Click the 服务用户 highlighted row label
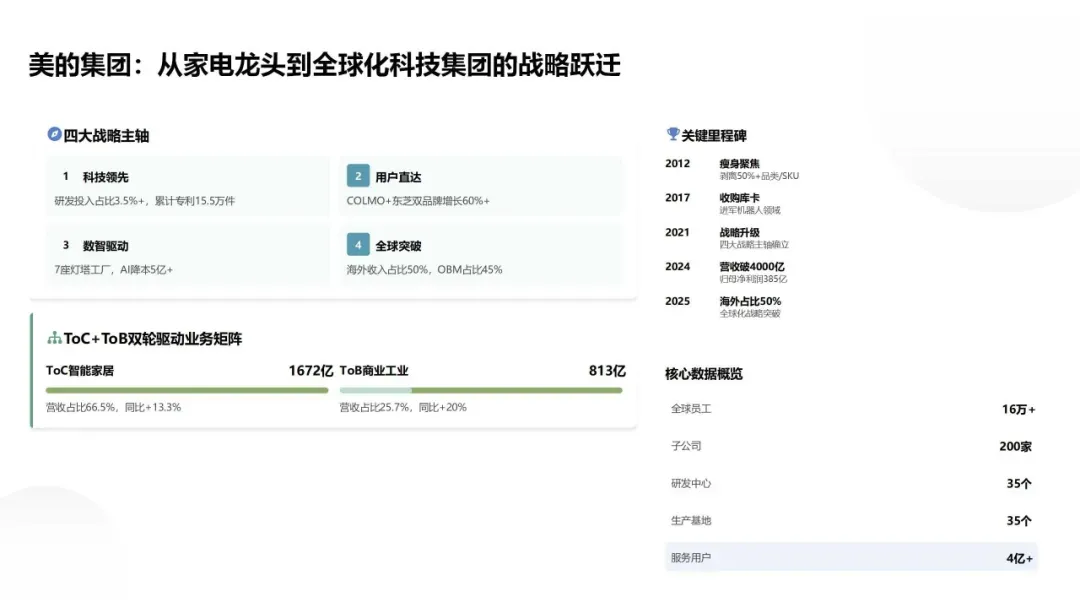Screen dimensions: 1080x608 click(x=691, y=558)
